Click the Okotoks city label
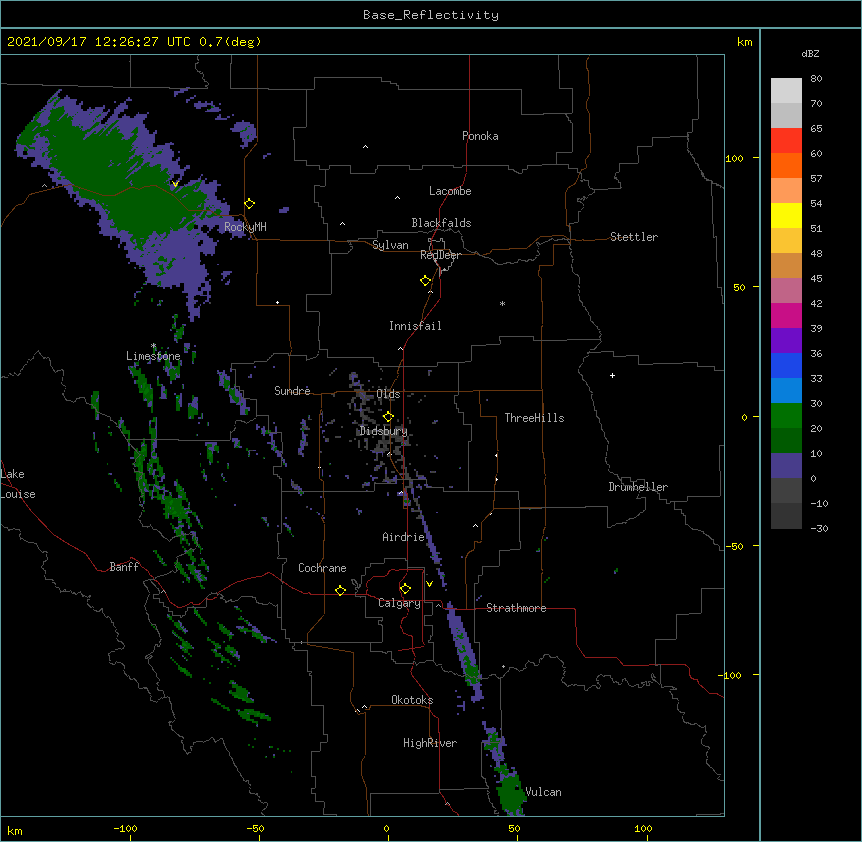862x842 pixels. pyautogui.click(x=412, y=700)
